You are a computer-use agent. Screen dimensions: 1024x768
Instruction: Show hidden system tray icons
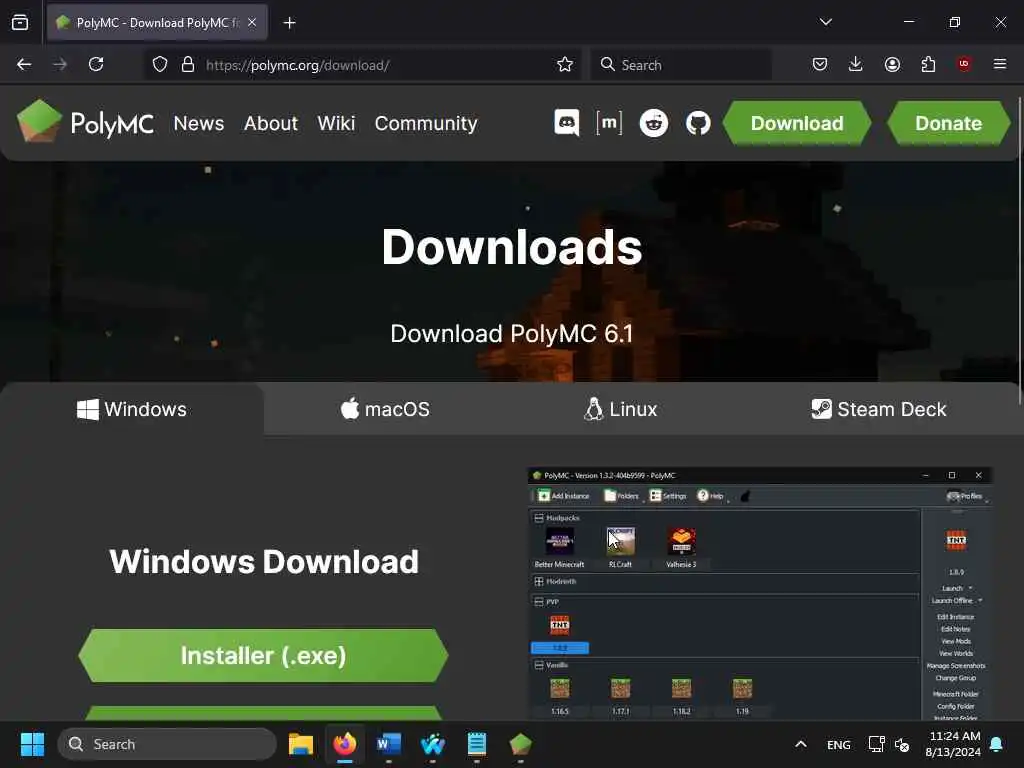click(x=801, y=744)
